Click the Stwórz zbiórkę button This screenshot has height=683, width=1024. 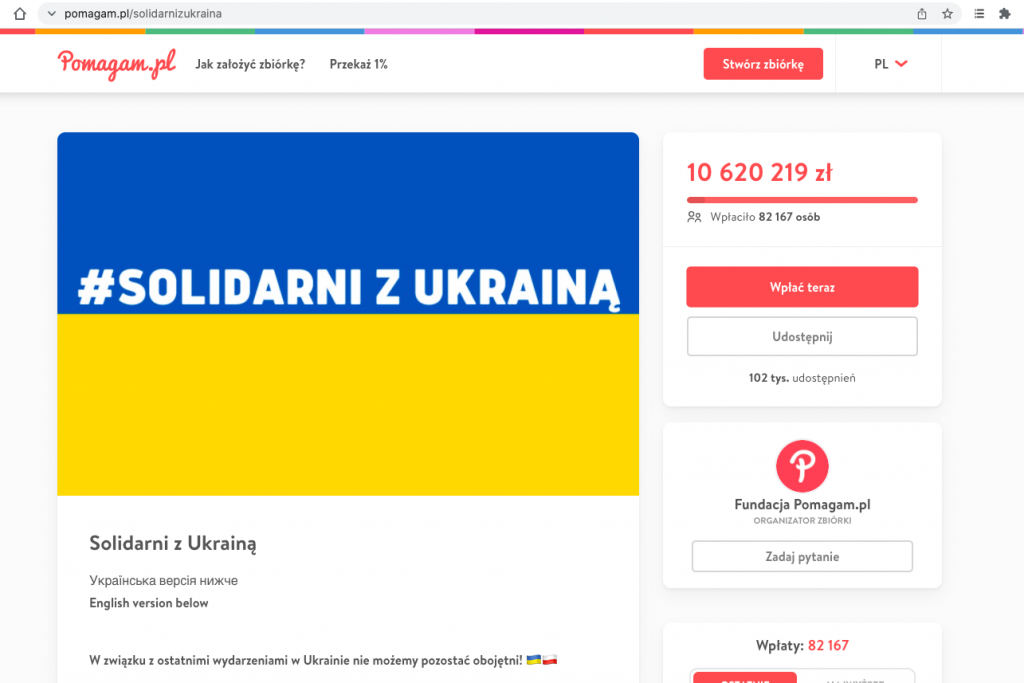(763, 64)
